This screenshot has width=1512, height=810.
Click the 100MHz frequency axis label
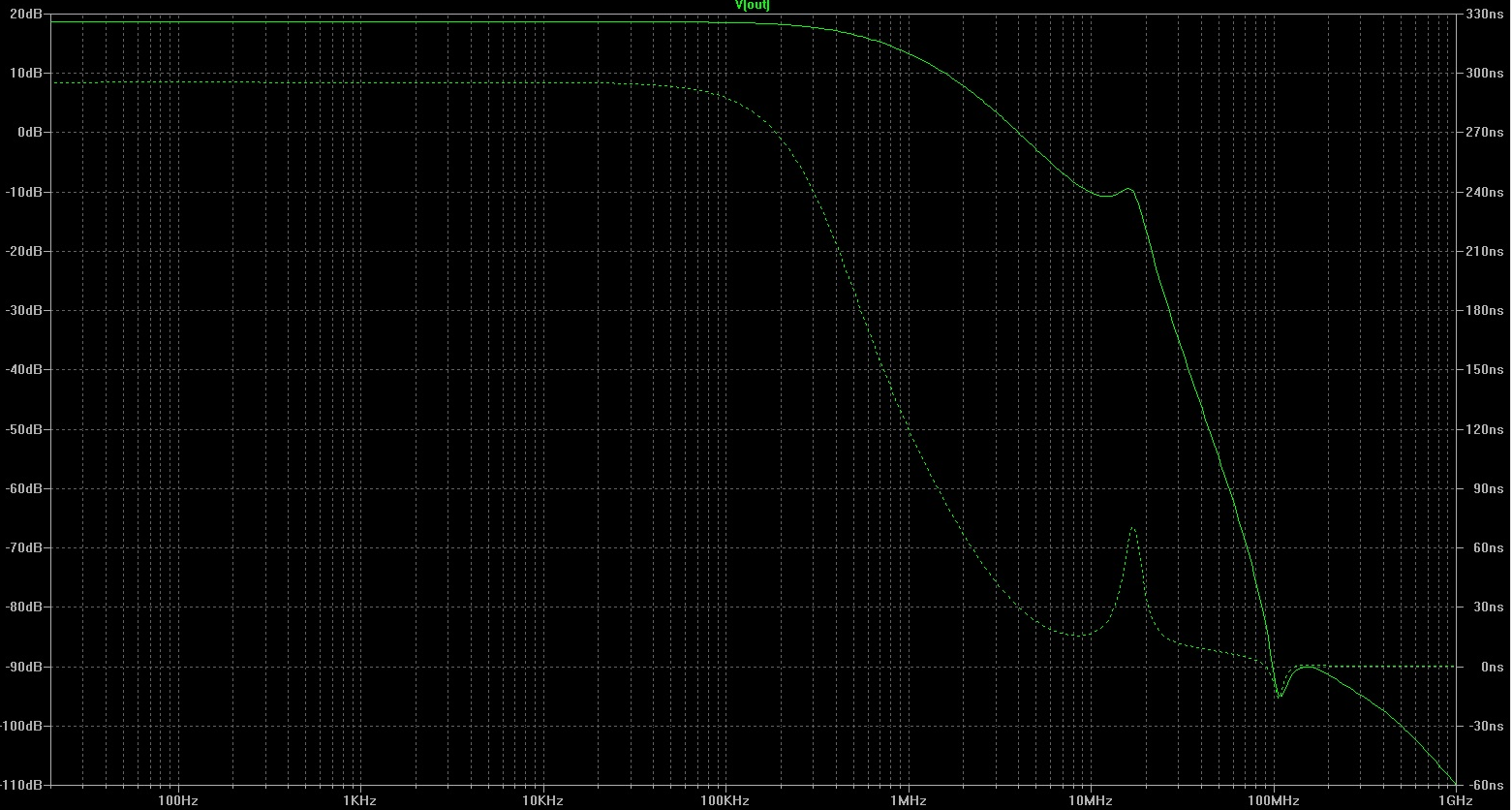pyautogui.click(x=1274, y=801)
